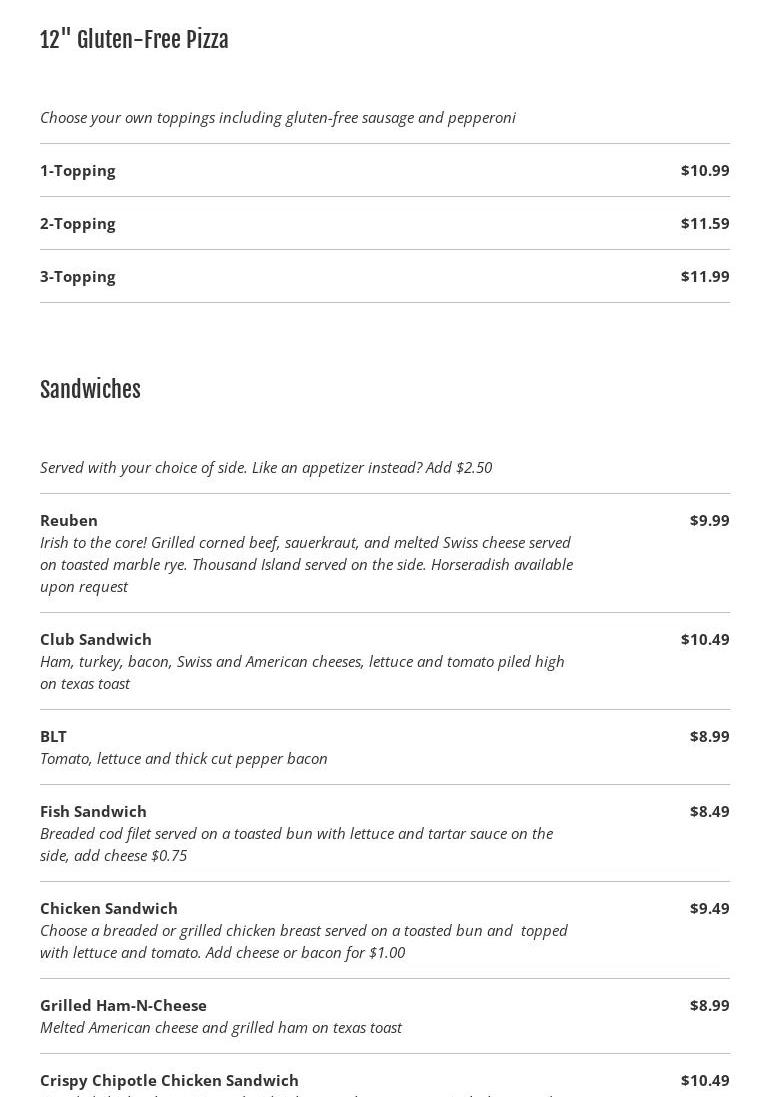Choose the 2-Topping pizza row
The image size is (770, 1097).
coord(78,224)
